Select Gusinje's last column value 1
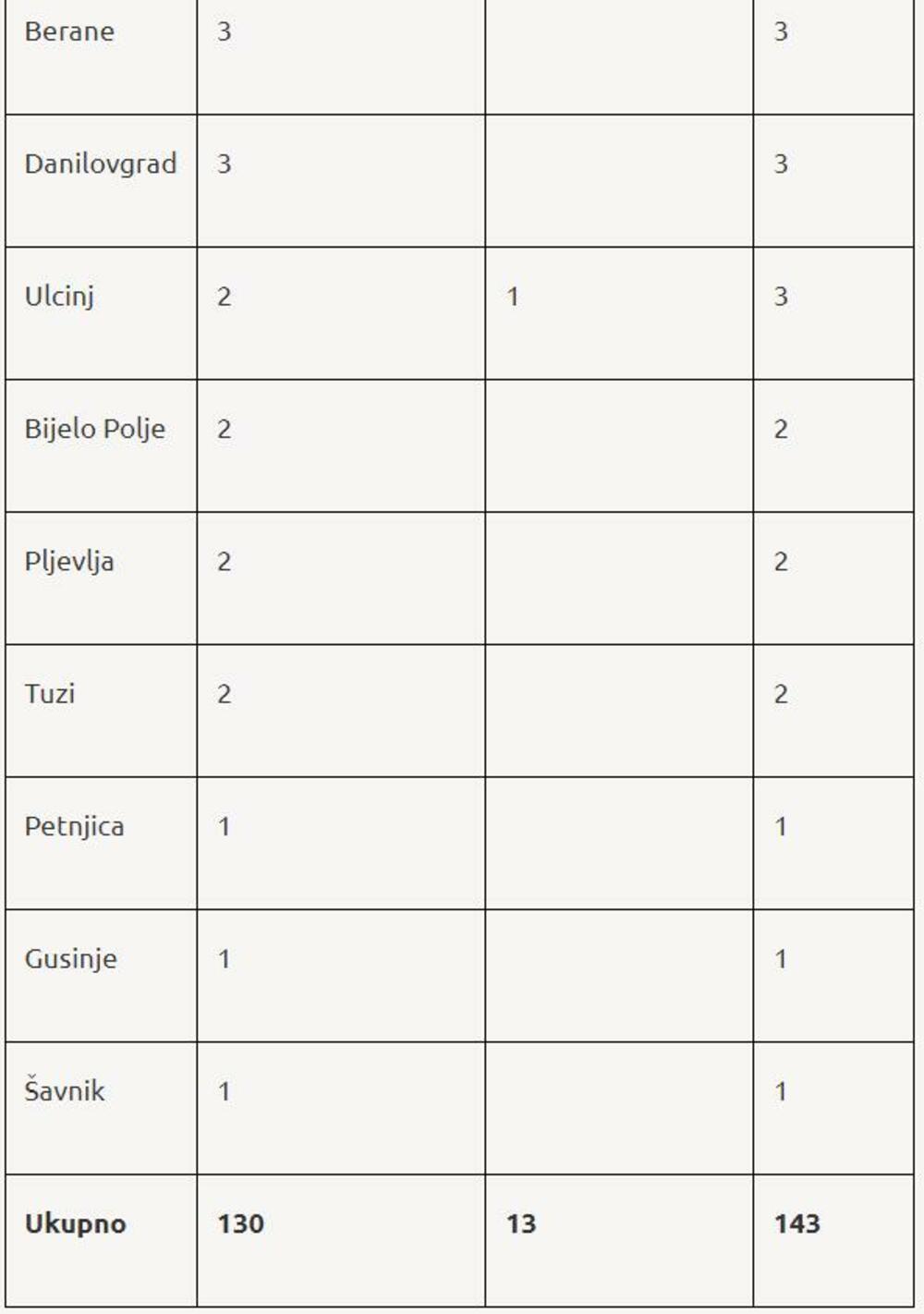 (x=781, y=959)
